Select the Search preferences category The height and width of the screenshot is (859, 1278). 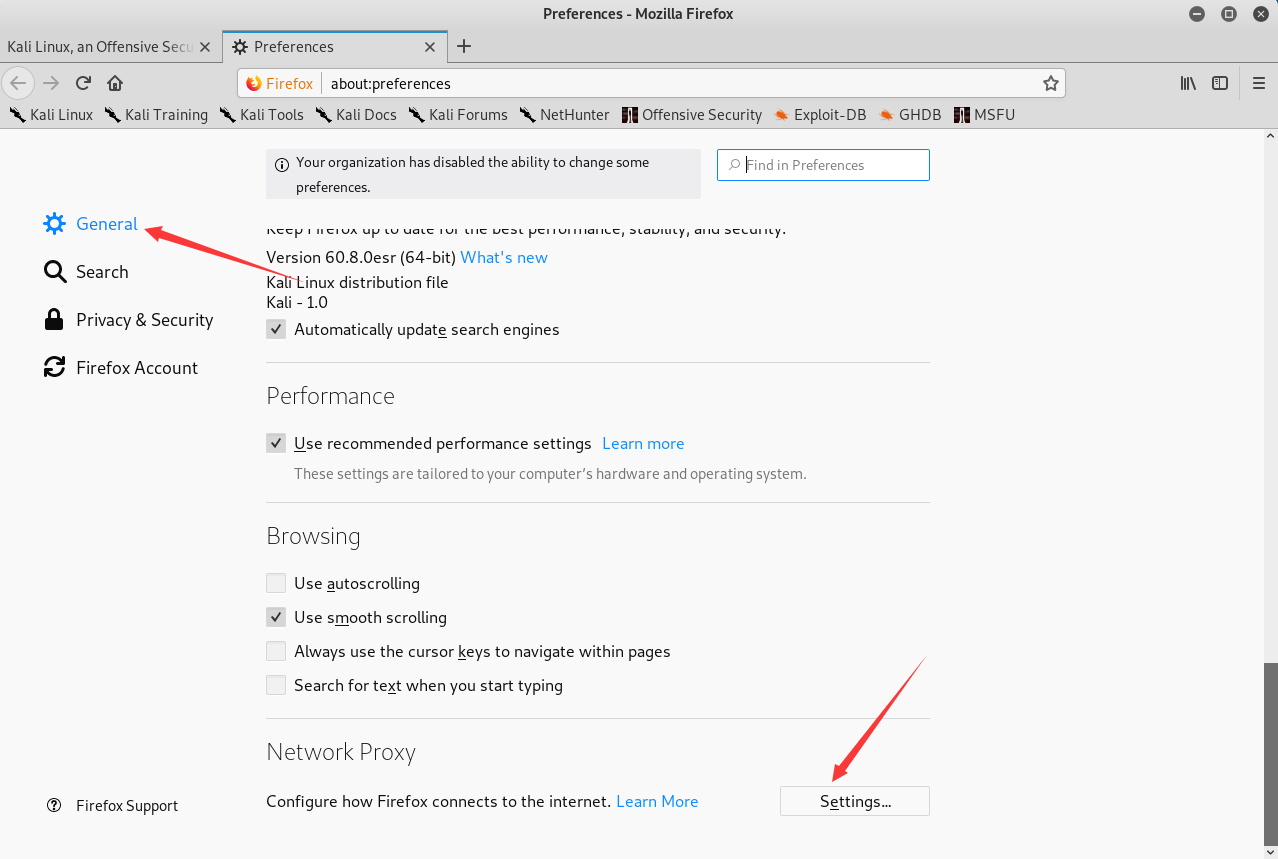(x=86, y=272)
